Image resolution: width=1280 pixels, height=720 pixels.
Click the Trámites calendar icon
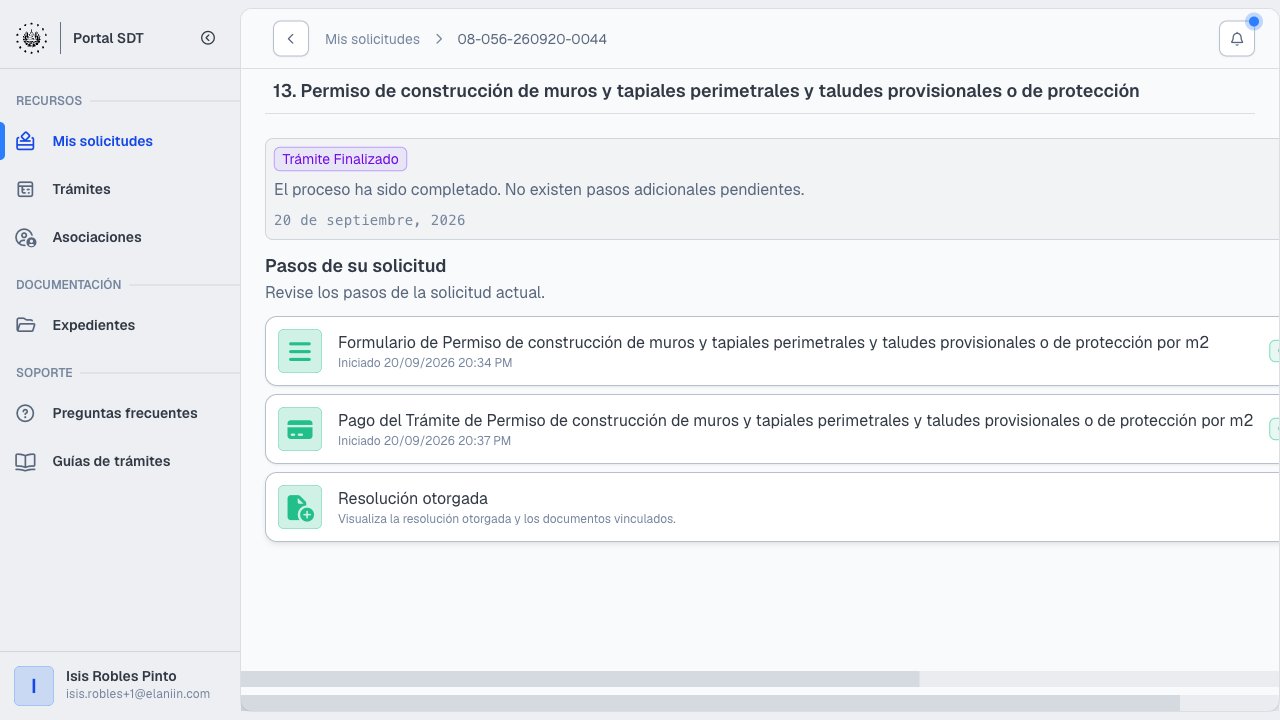click(x=26, y=189)
